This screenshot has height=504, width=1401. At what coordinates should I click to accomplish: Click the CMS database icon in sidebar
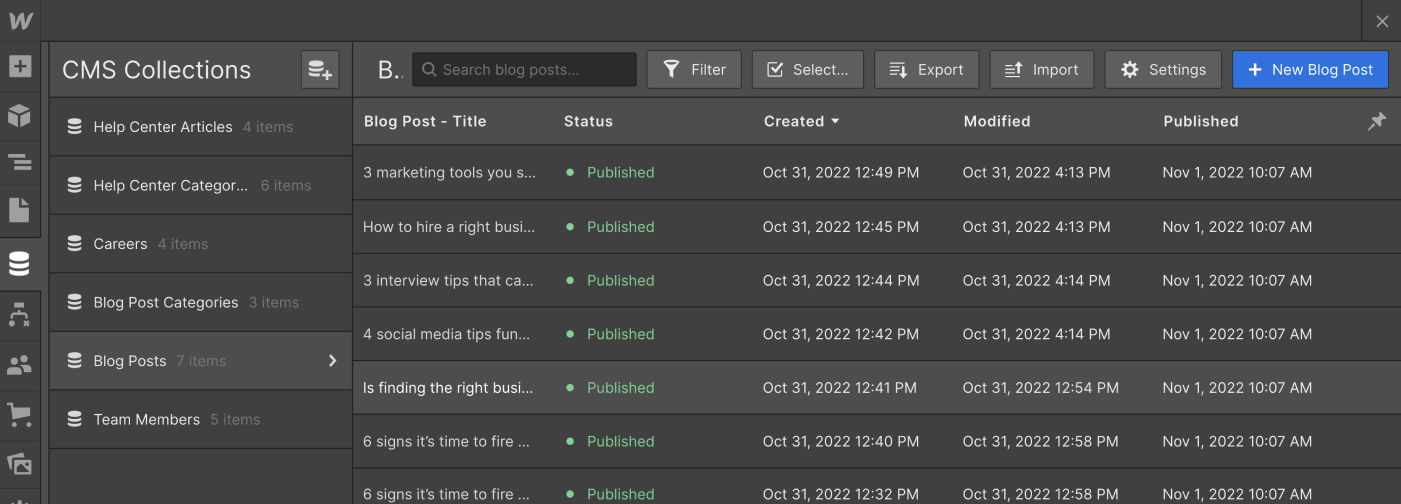[x=20, y=264]
